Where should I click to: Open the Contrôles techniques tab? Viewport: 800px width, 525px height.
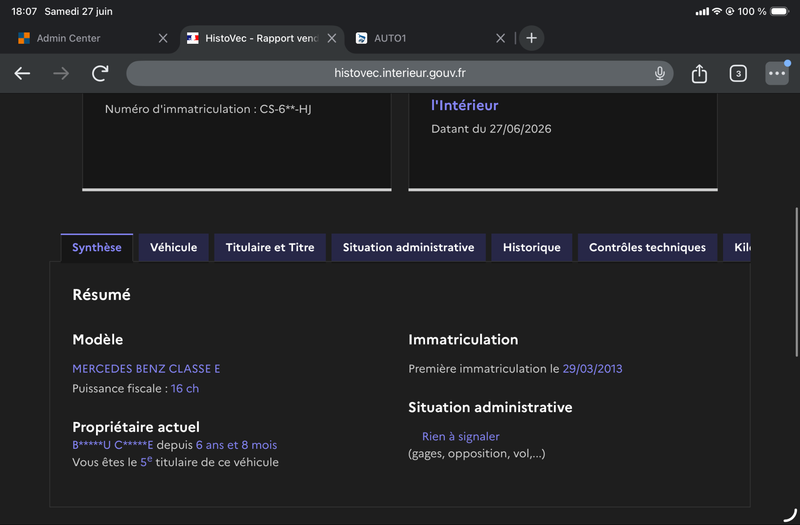(647, 247)
